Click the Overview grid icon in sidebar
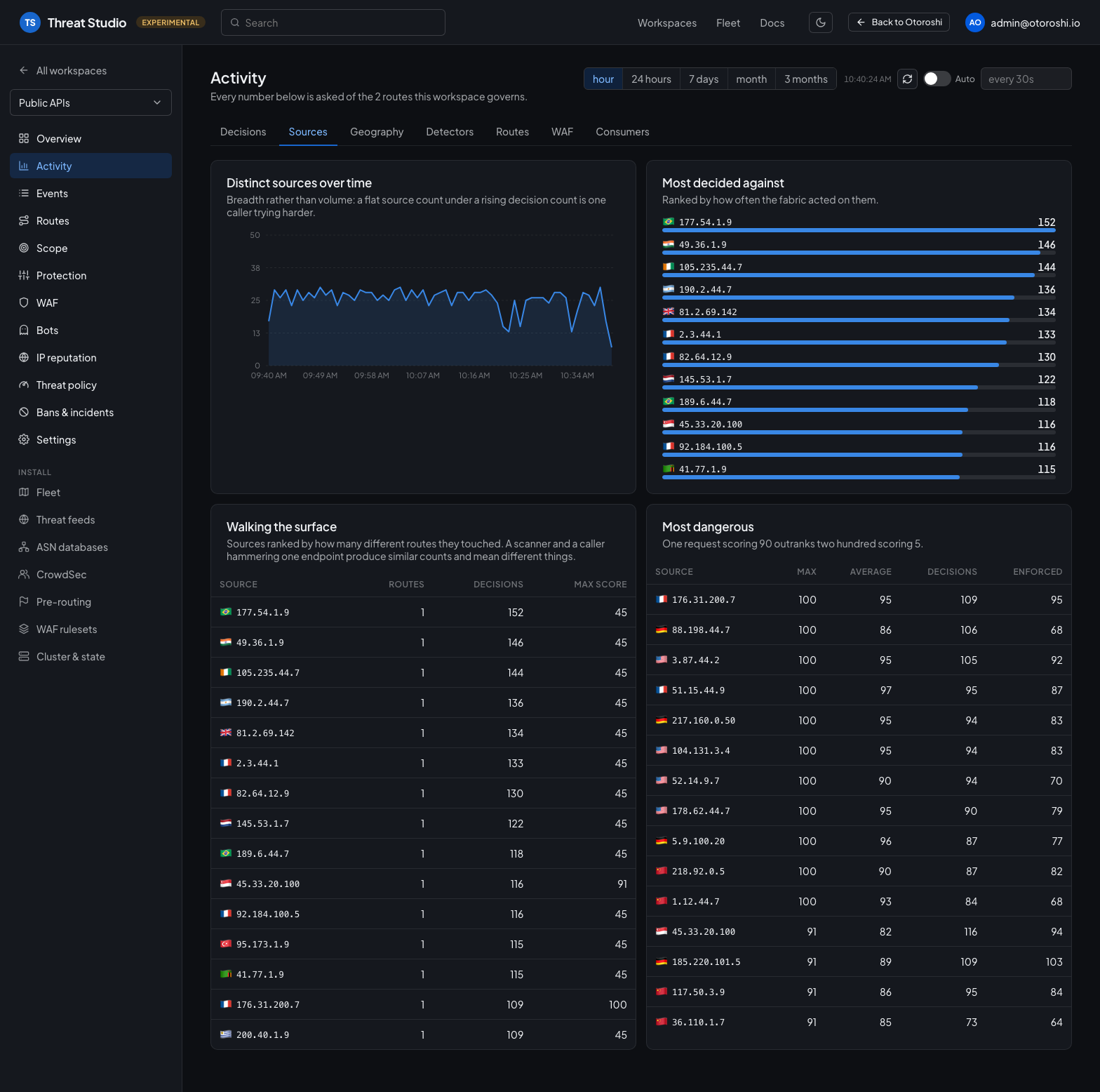This screenshot has height=1092, width=1100. pyautogui.click(x=24, y=138)
